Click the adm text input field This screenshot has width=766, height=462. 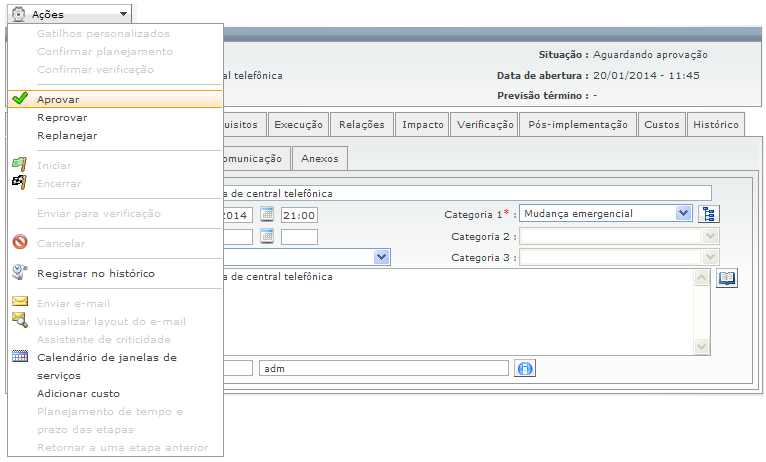click(x=383, y=368)
